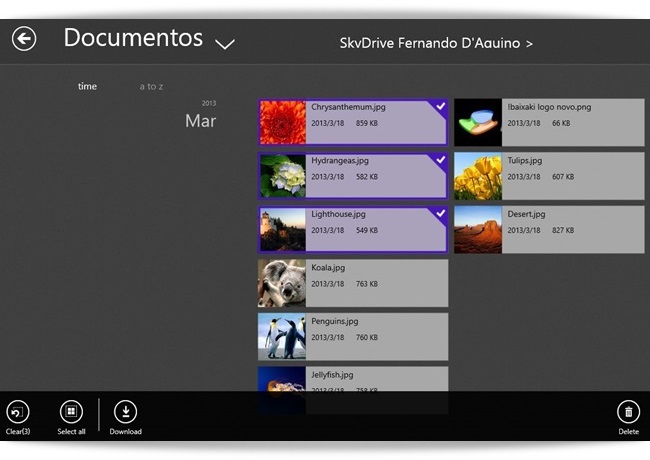Select the Desert.jpg file name
Screen dimensions: 650x460
pos(526,214)
